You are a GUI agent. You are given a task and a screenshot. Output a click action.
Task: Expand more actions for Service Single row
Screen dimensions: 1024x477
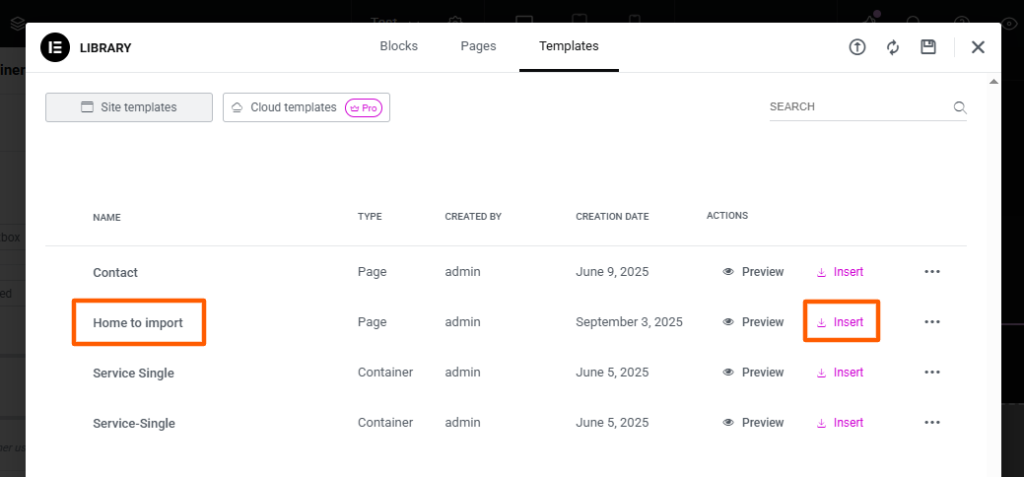(x=932, y=372)
